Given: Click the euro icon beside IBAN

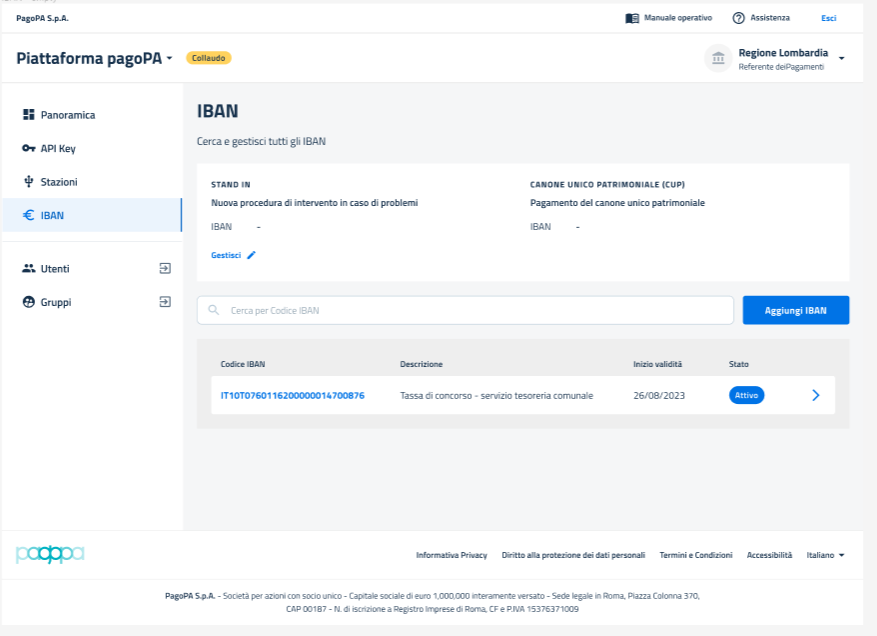Looking at the screenshot, I should [28, 215].
